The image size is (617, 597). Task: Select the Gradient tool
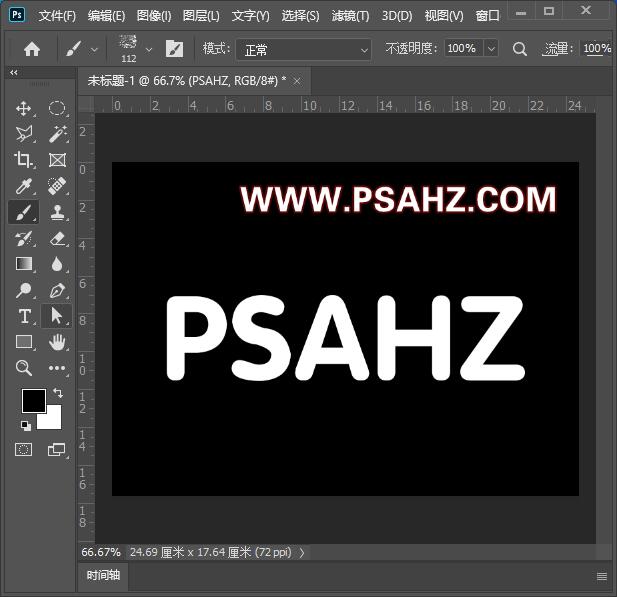point(24,264)
